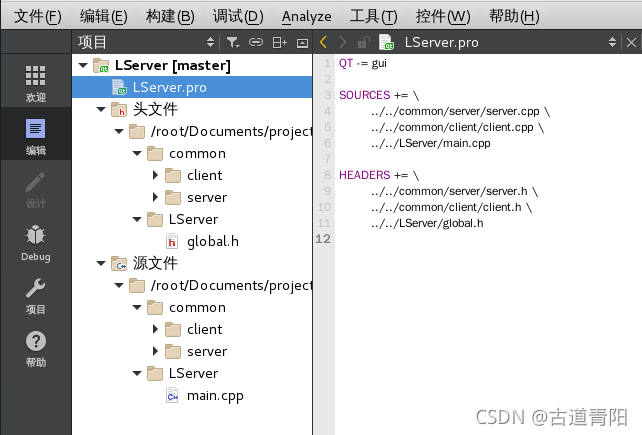Open the 帮助(H) menu
Viewport: 642px width, 435px height.
pyautogui.click(x=514, y=16)
